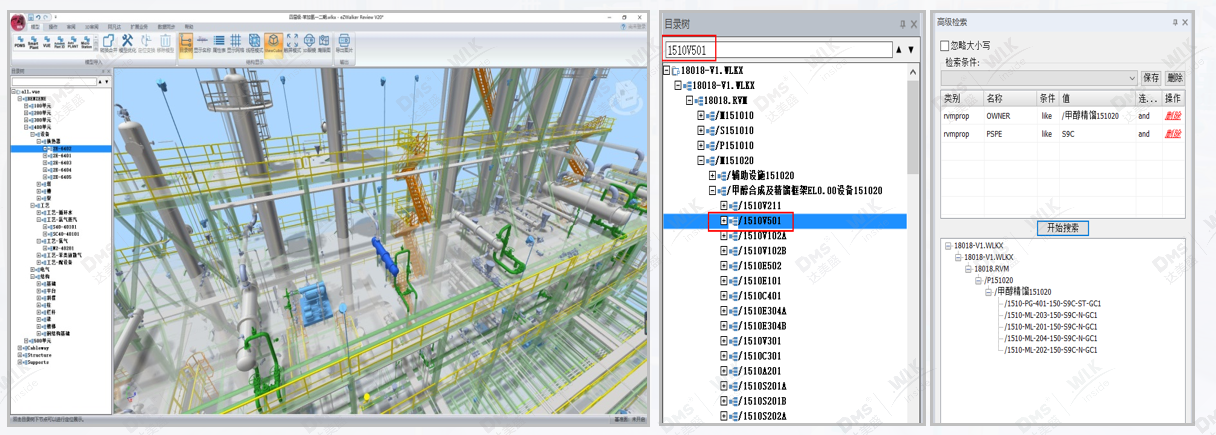Open the 属性表 list icon
The height and width of the screenshot is (435, 1216).
click(219, 42)
